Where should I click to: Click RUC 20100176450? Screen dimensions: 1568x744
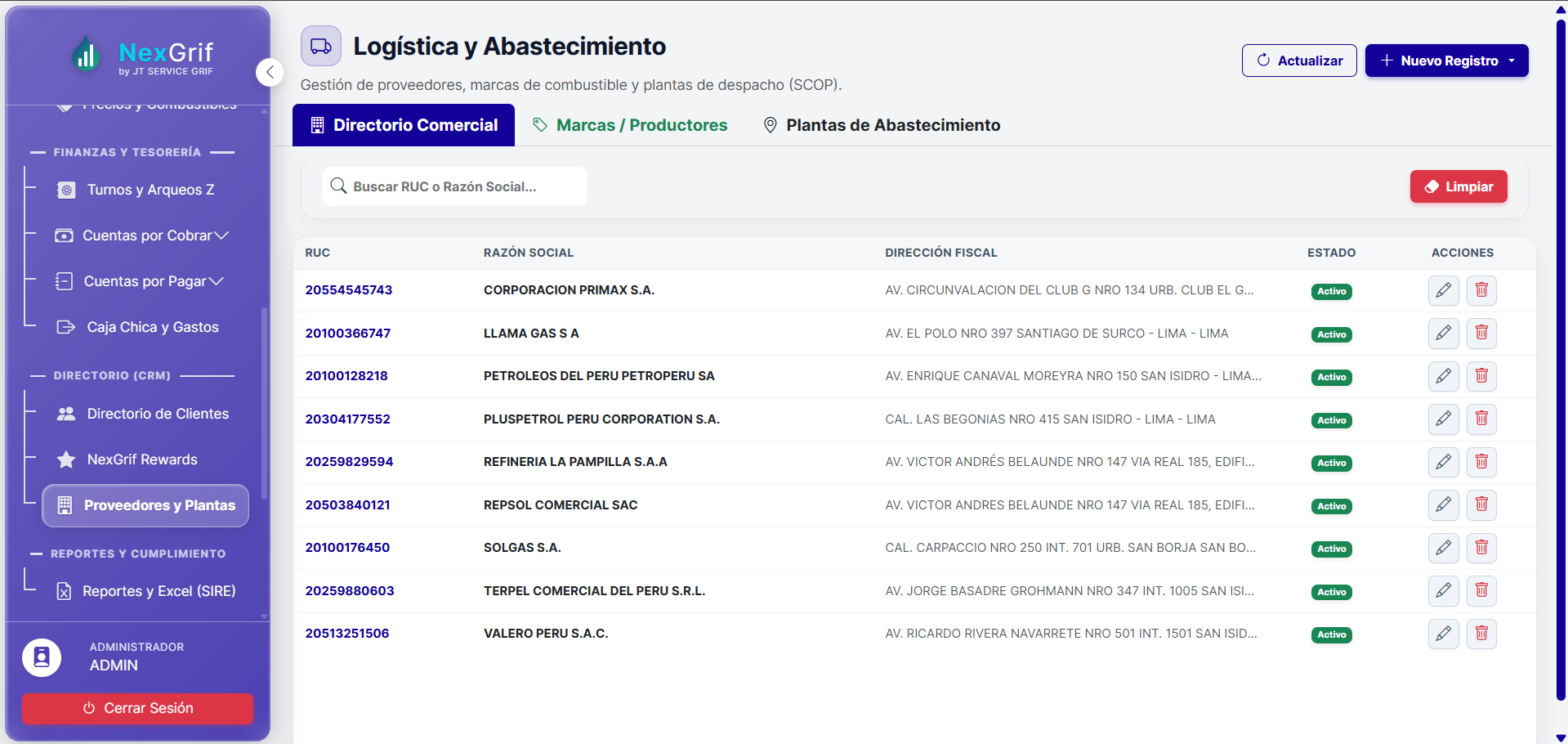(348, 548)
